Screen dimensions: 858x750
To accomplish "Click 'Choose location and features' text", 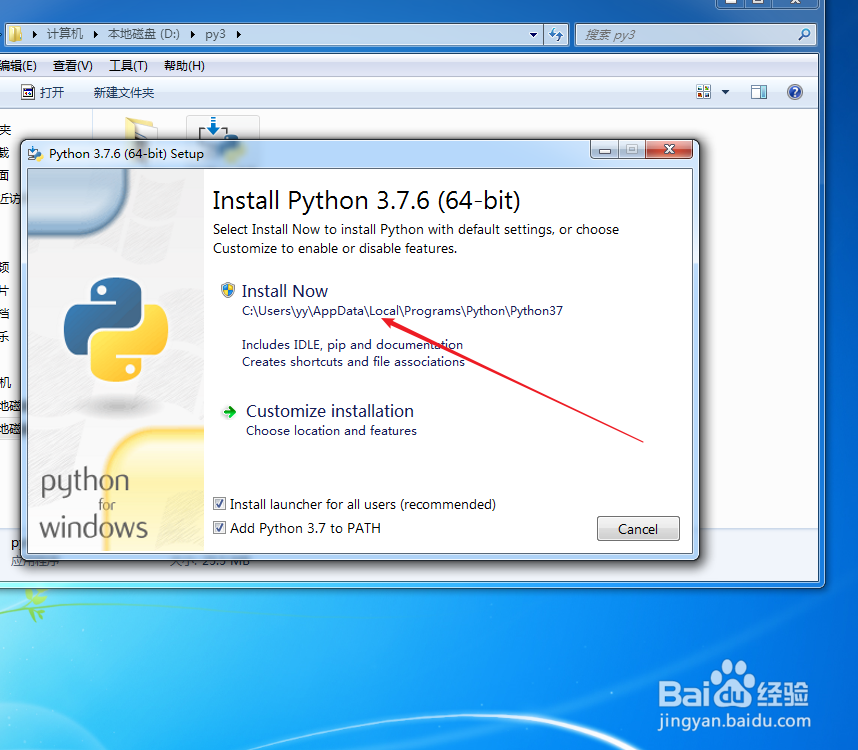I will tap(331, 431).
